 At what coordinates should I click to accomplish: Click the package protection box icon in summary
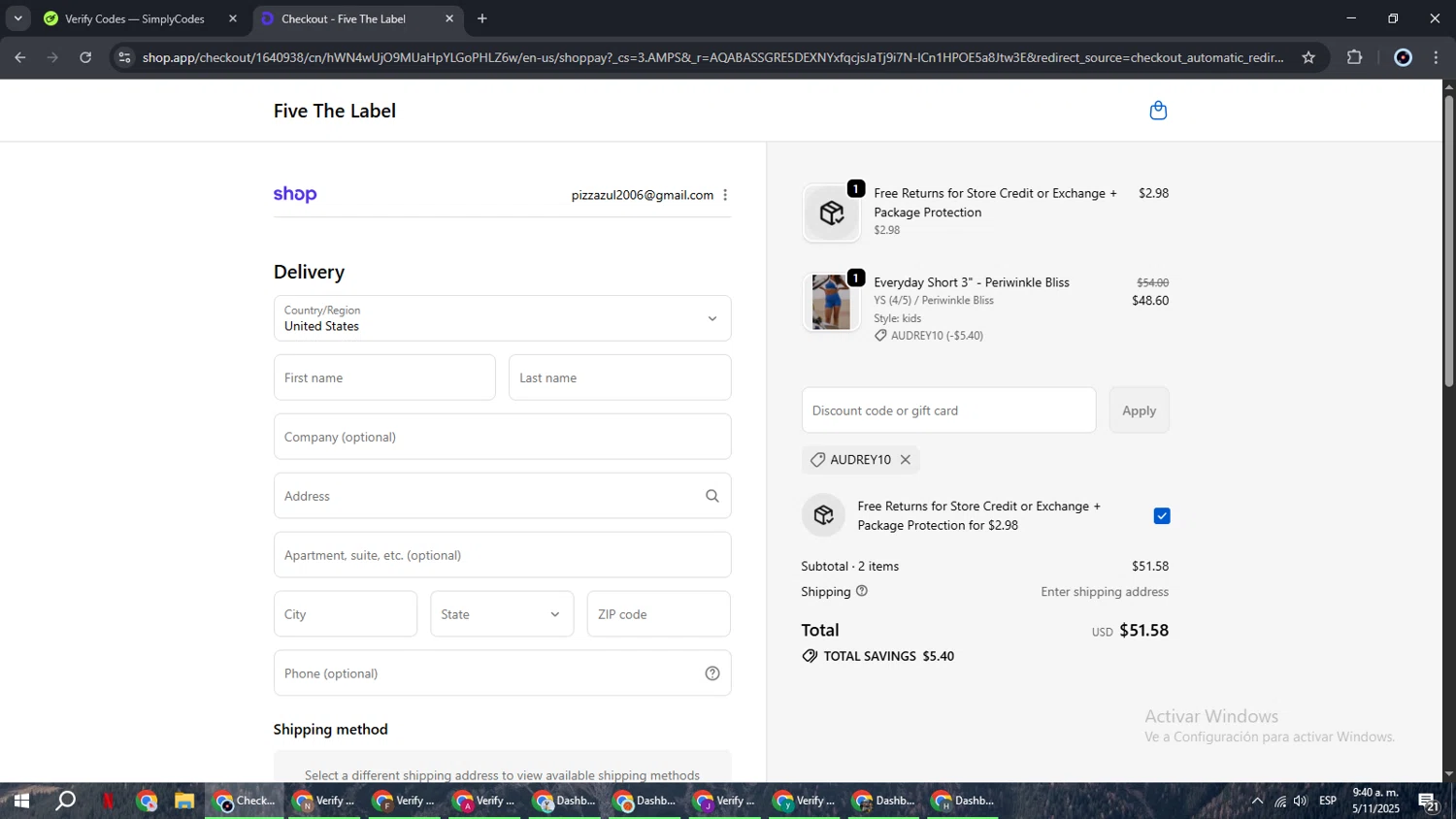[823, 515]
